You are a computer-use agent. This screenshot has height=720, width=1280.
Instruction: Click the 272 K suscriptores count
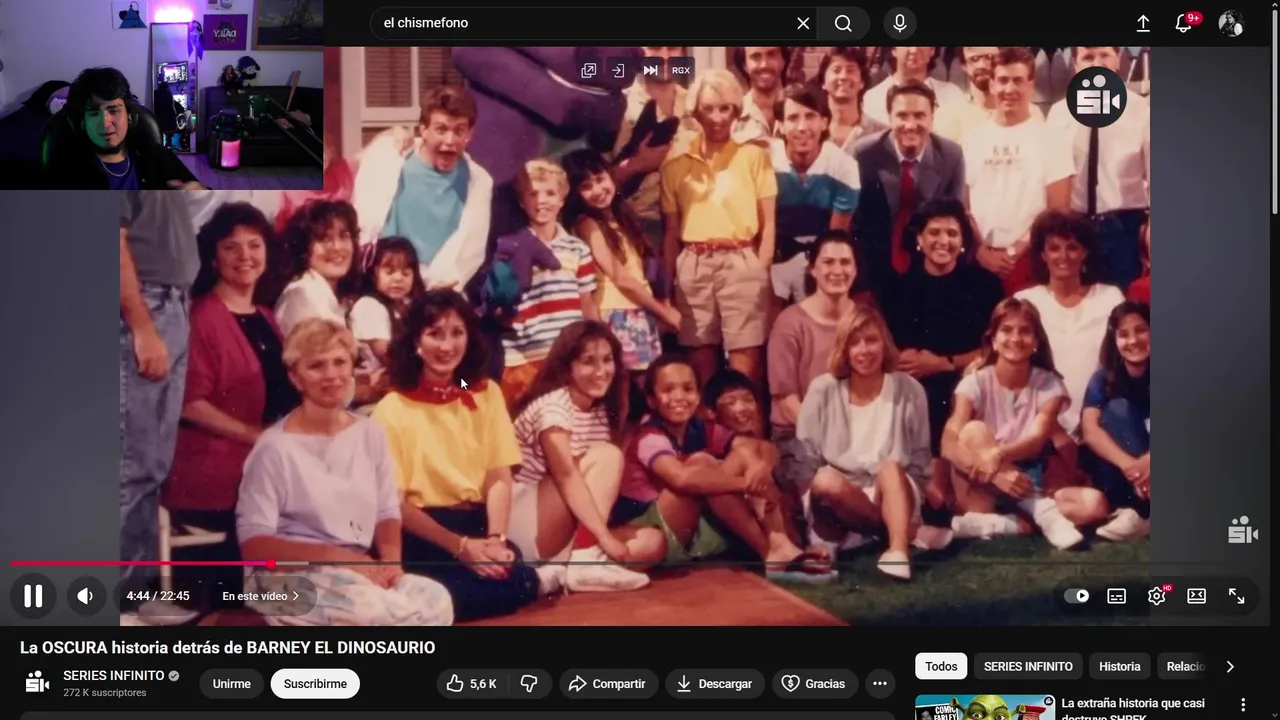click(105, 693)
